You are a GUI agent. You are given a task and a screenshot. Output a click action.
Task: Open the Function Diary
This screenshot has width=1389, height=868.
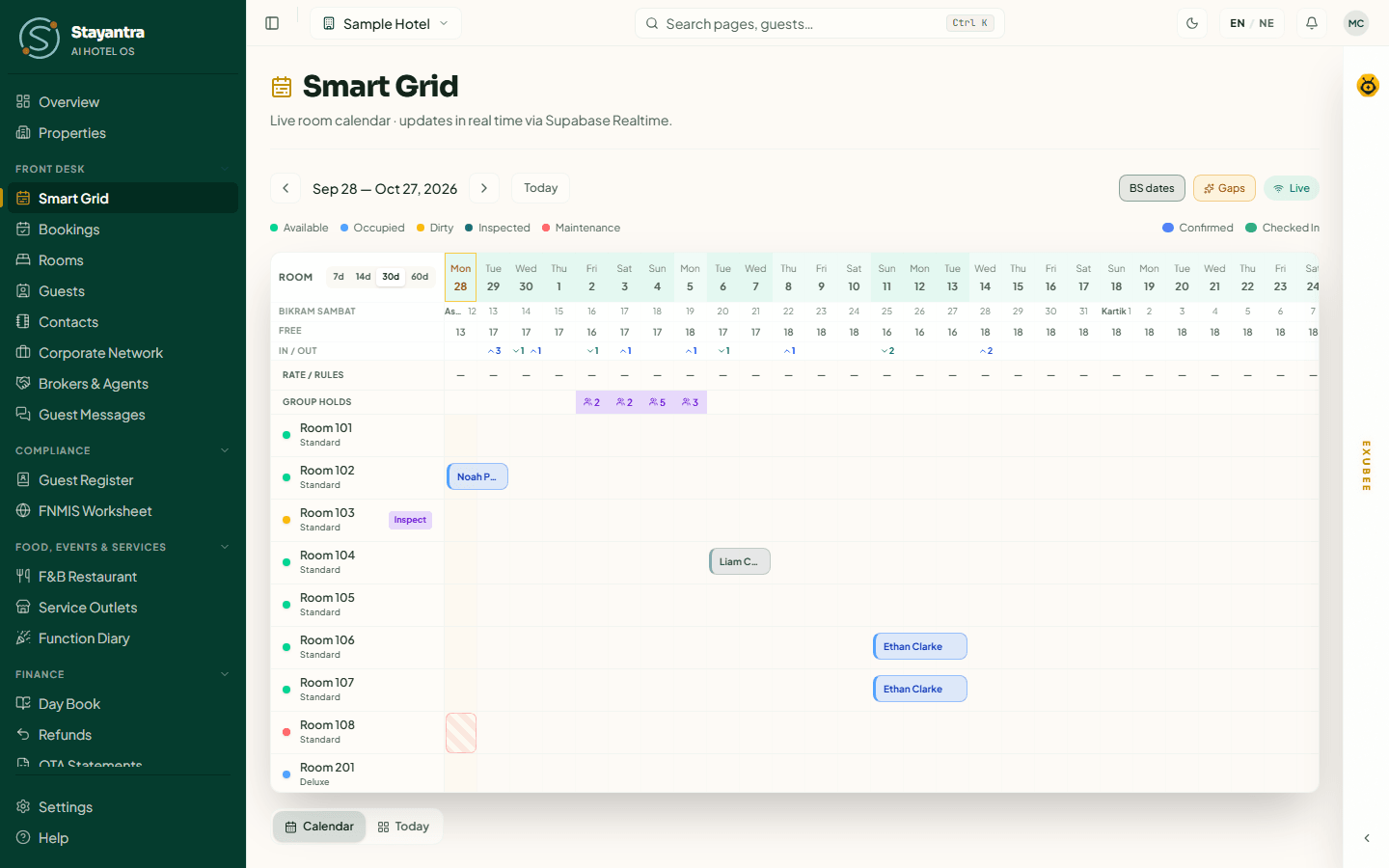123,638
